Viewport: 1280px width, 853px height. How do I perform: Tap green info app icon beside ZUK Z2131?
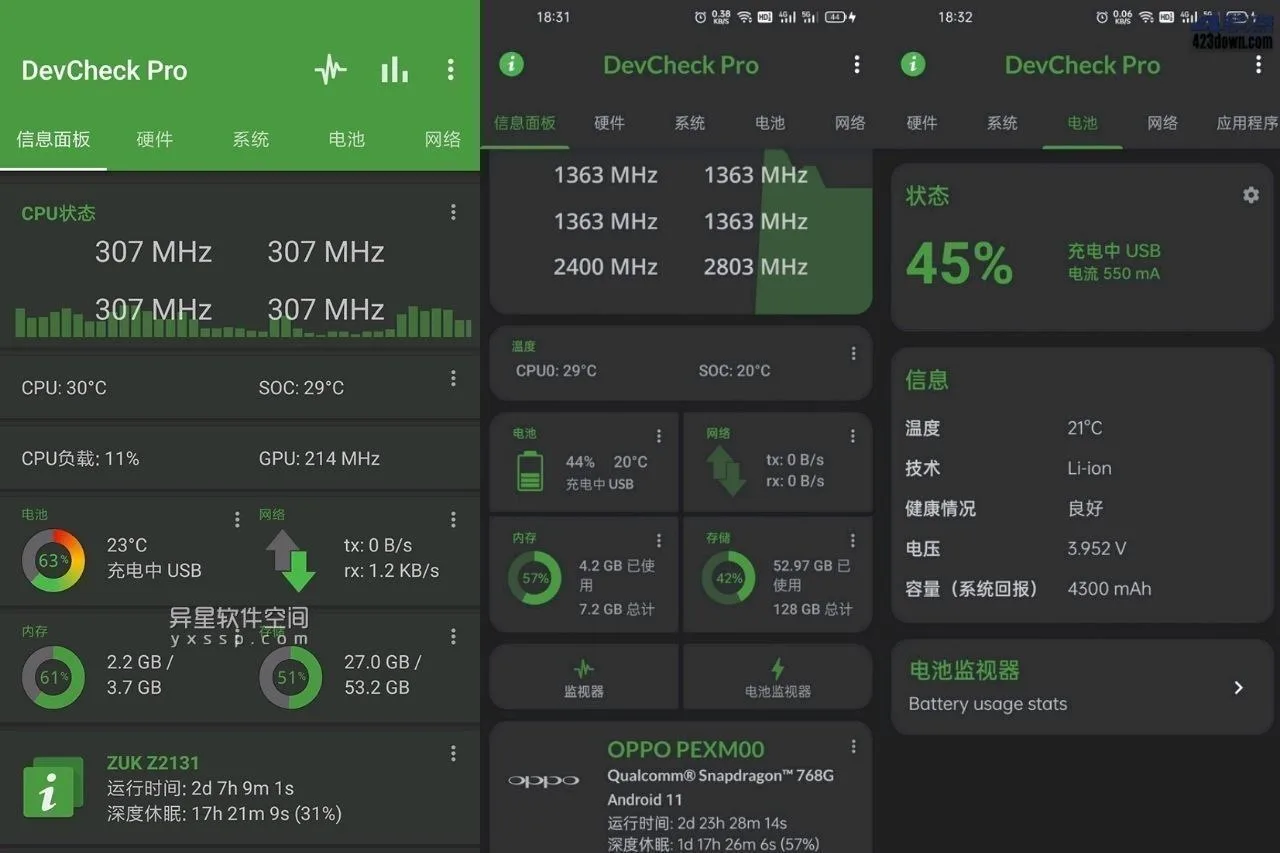click(x=53, y=788)
